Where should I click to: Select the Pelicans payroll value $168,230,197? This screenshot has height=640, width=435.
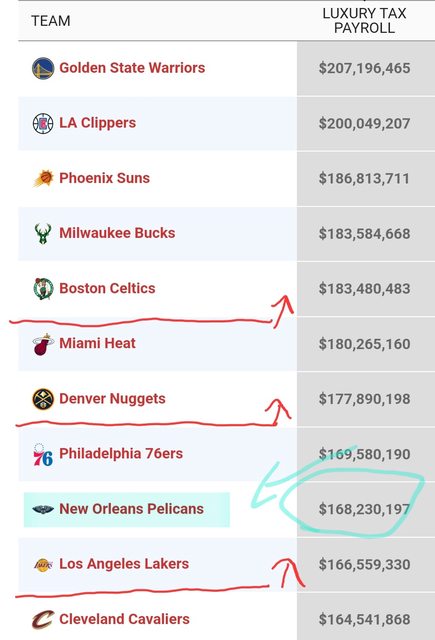pyautogui.click(x=364, y=509)
